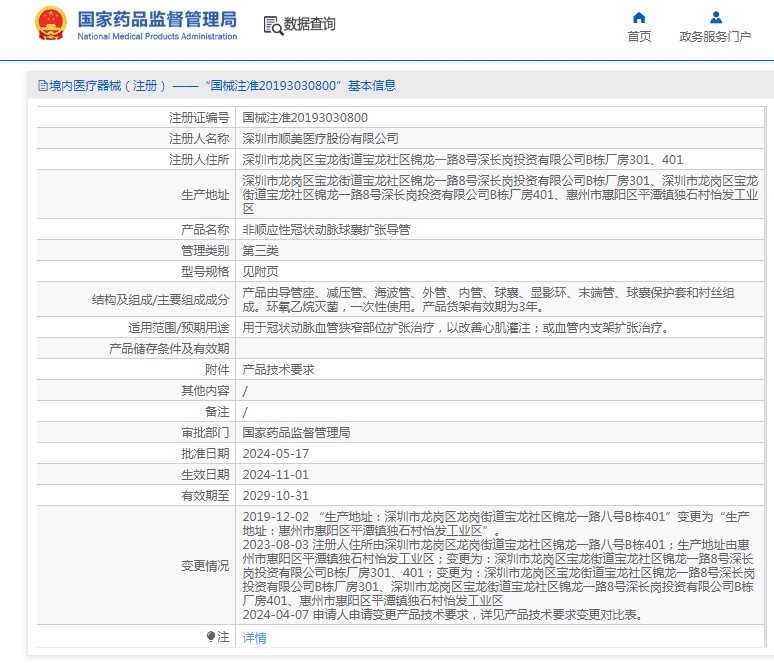The height and width of the screenshot is (663, 774).
Task: Click the 国家药品监督管理局 site title
Action: tap(157, 19)
